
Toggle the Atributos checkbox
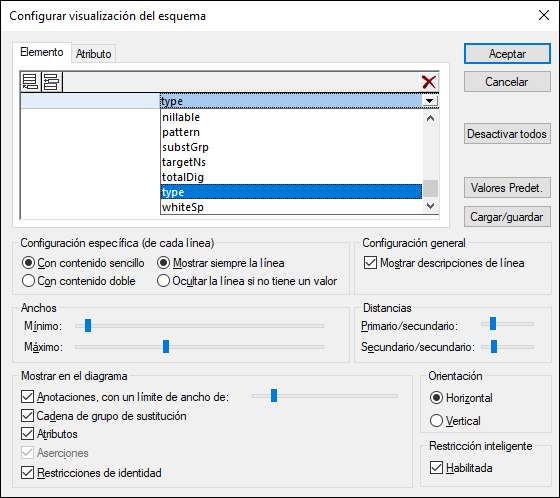[x=49, y=434]
